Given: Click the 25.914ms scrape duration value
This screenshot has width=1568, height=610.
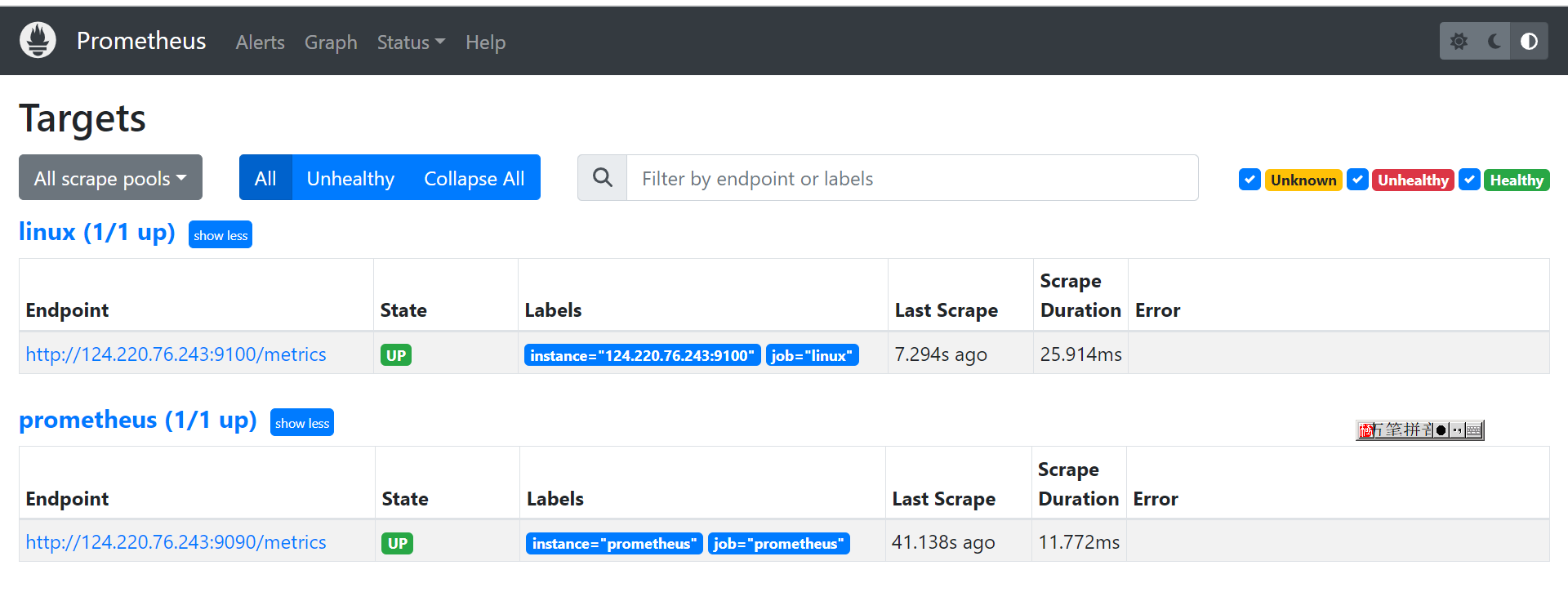Looking at the screenshot, I should tap(1080, 354).
